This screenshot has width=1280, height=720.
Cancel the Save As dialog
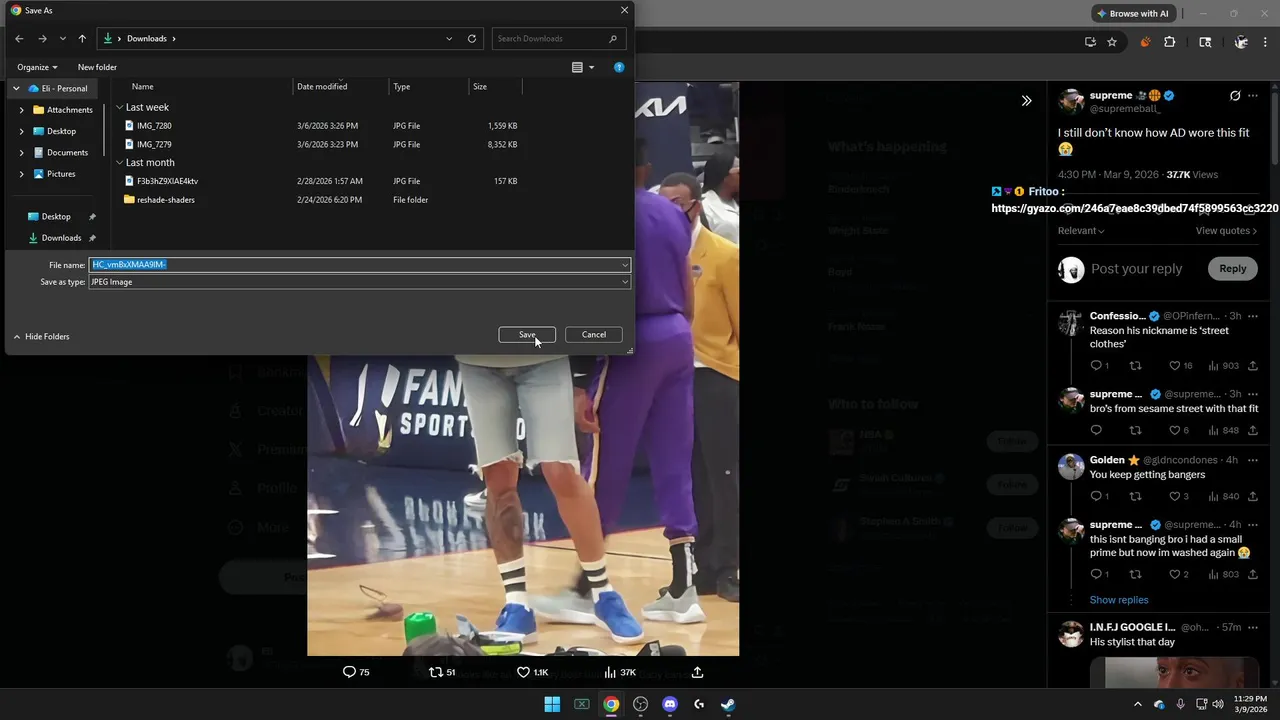pos(594,334)
